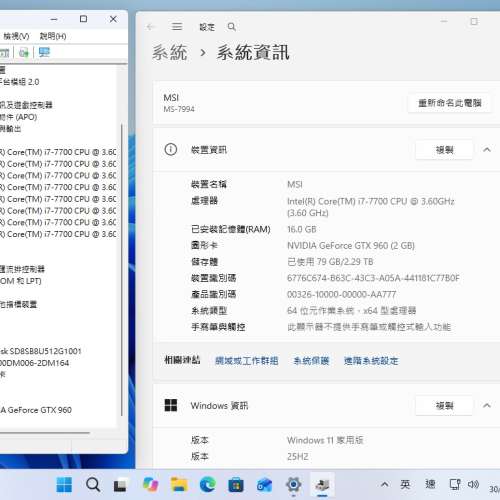Show hidden tray icons chevron
This screenshot has height=500, width=500.
coord(384,484)
